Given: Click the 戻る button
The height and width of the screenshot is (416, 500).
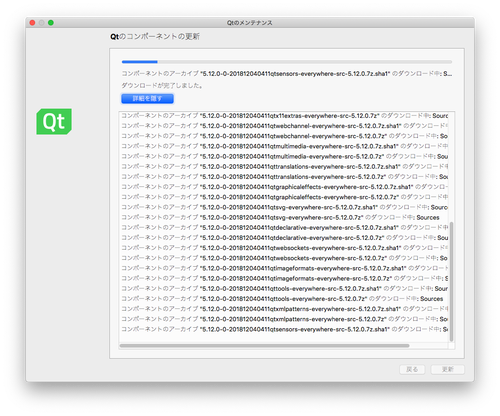Looking at the screenshot, I should (412, 369).
